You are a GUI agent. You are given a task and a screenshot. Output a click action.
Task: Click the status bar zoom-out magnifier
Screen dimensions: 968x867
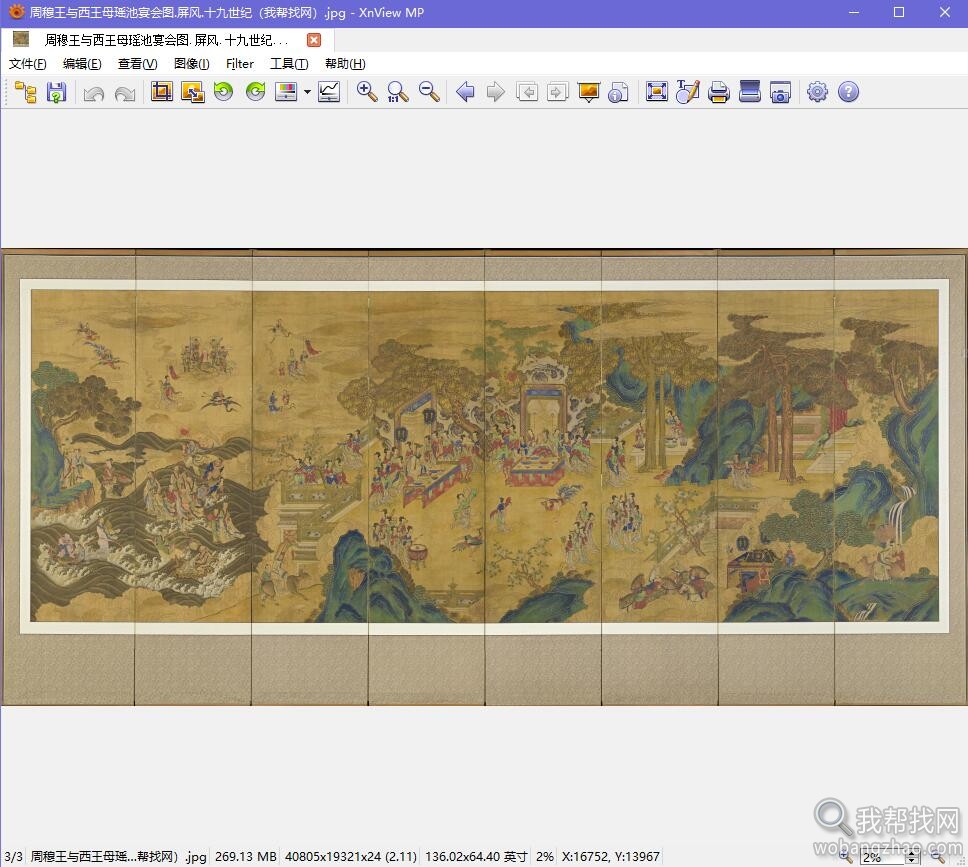coord(937,857)
